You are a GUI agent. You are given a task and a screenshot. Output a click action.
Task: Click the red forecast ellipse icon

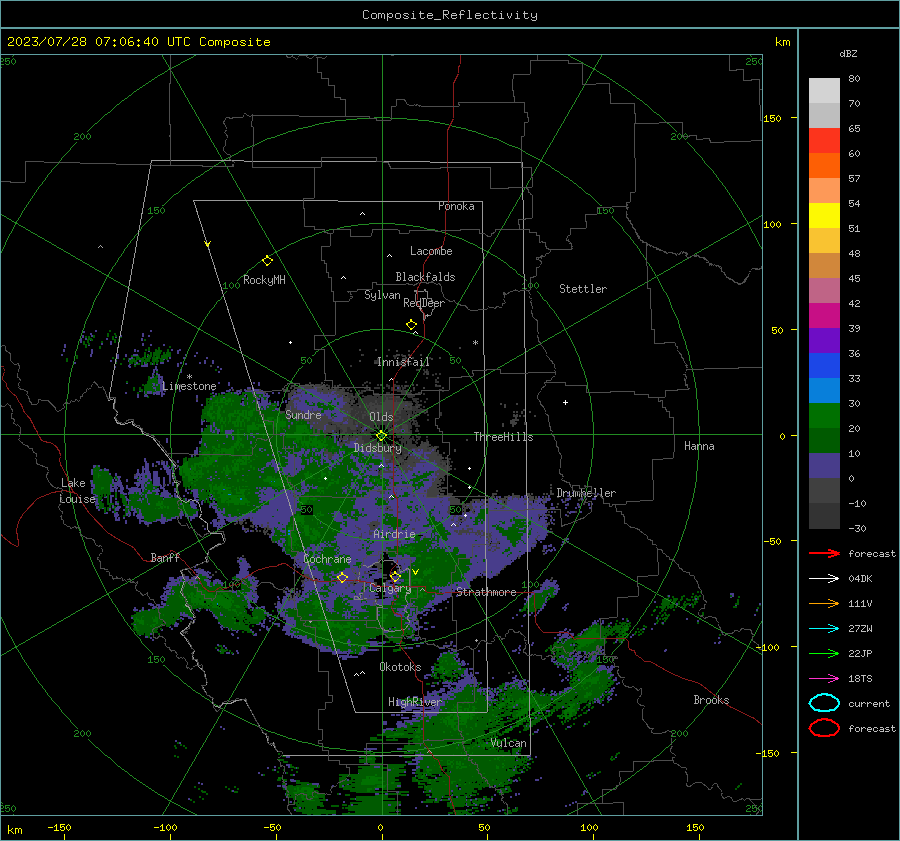(824, 728)
